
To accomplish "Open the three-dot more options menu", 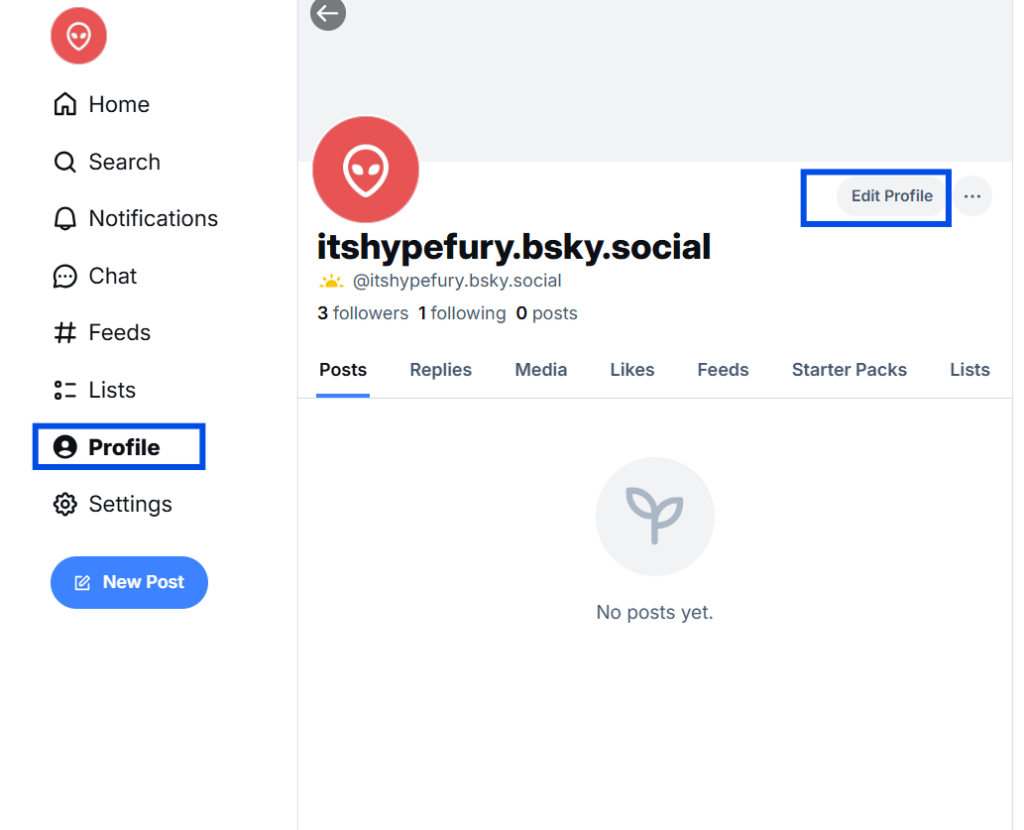I will (972, 196).
